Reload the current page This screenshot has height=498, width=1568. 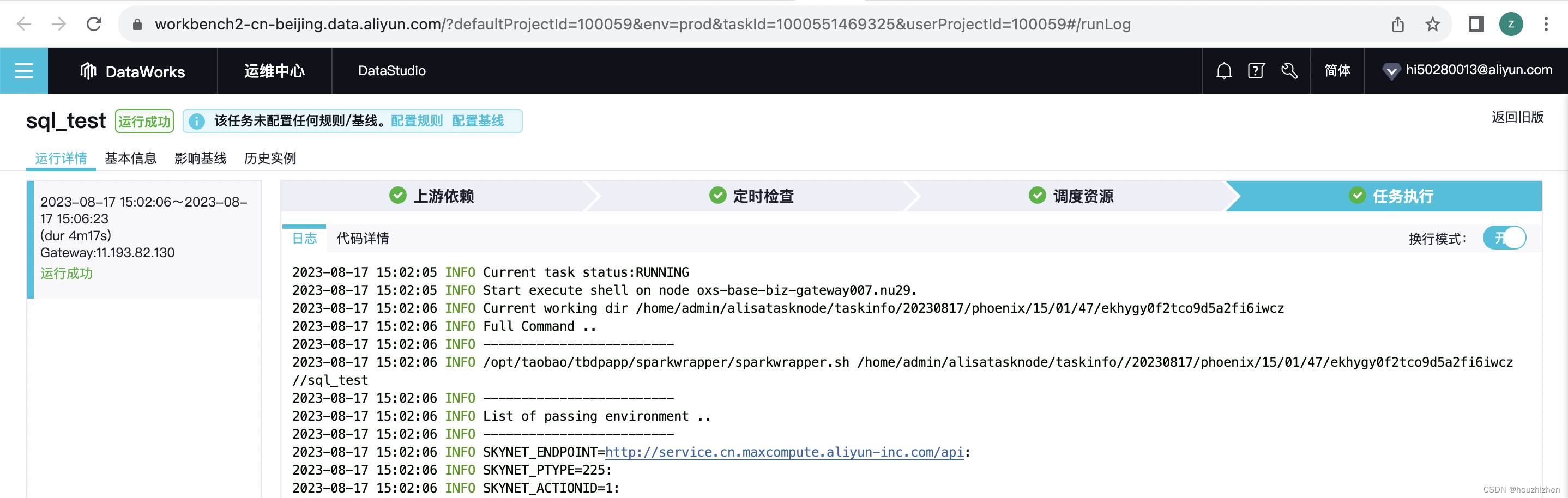[94, 25]
